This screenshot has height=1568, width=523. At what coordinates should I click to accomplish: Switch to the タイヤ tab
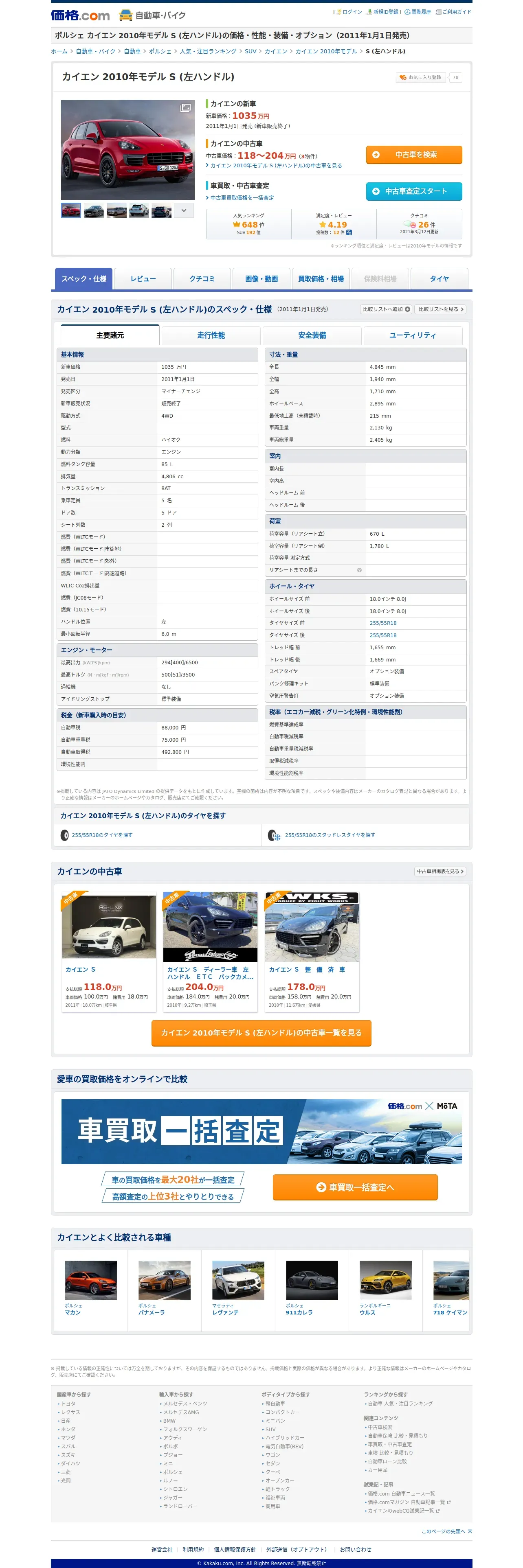pyautogui.click(x=439, y=279)
